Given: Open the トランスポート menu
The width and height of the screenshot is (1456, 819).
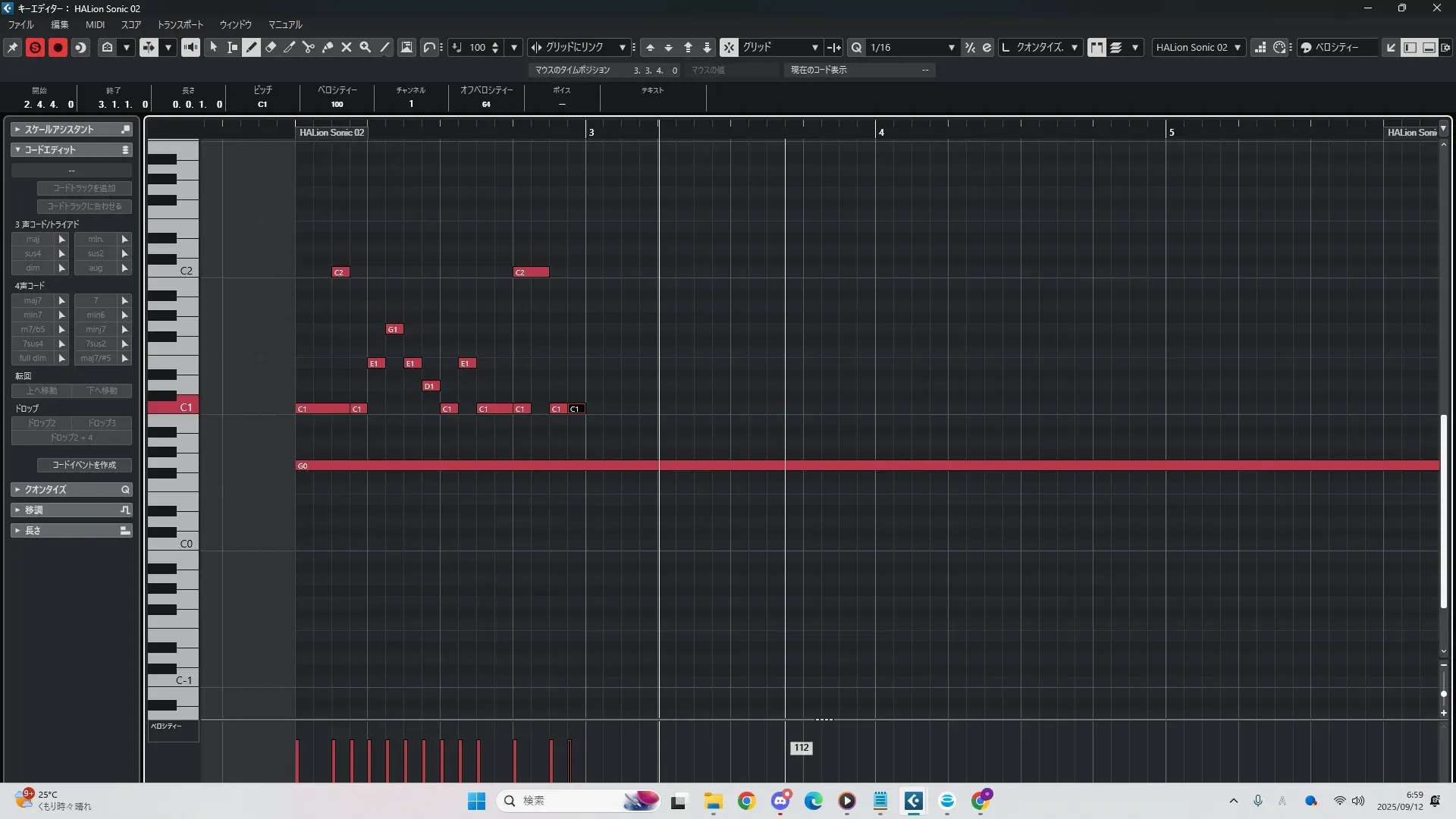Looking at the screenshot, I should 180,25.
